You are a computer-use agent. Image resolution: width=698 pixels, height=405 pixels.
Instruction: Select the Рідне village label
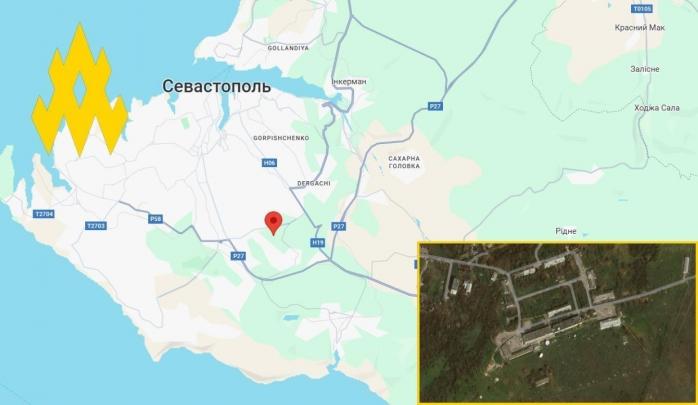click(x=566, y=231)
